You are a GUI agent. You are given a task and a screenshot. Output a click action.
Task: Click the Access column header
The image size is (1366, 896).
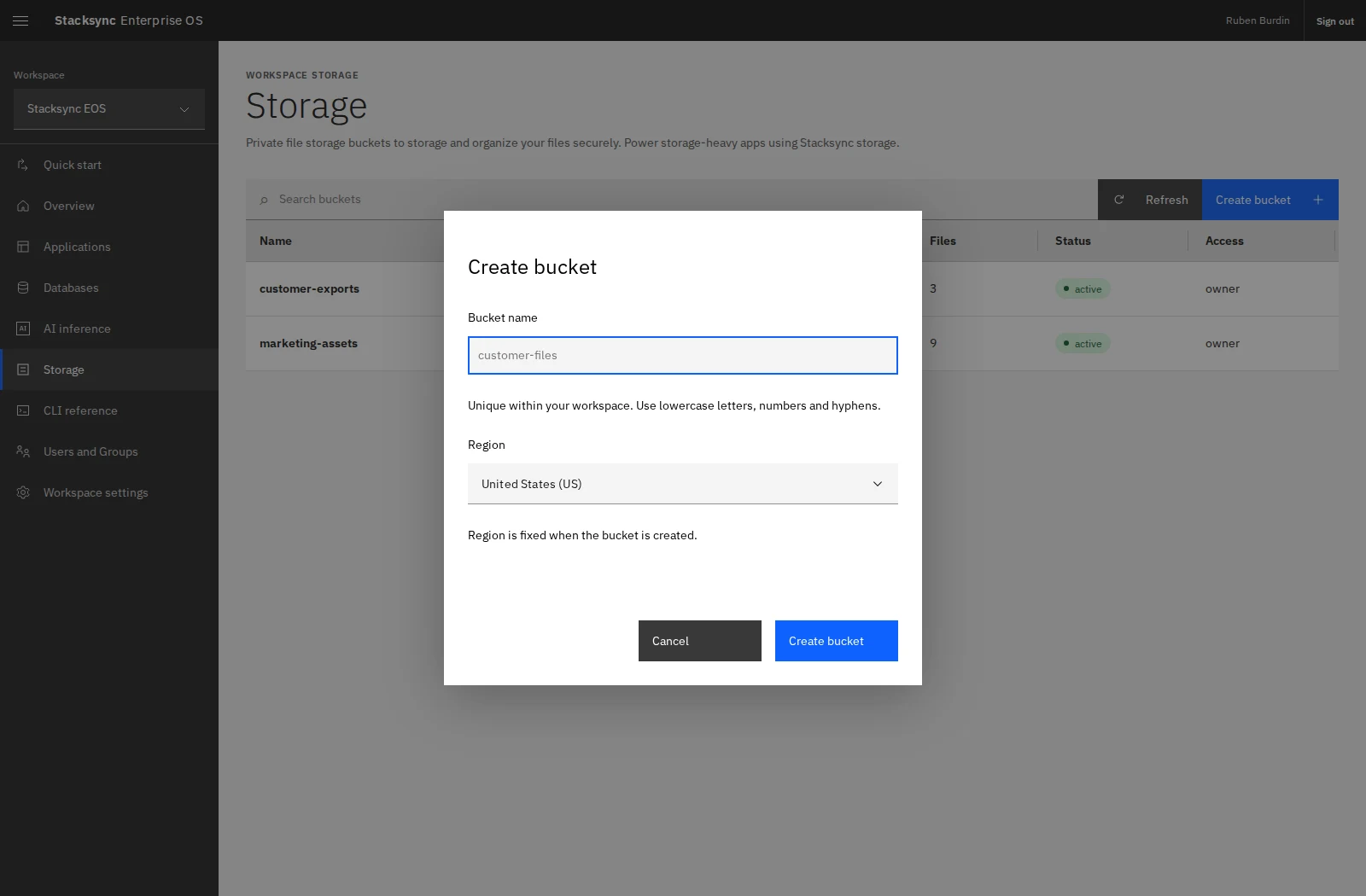click(1224, 241)
